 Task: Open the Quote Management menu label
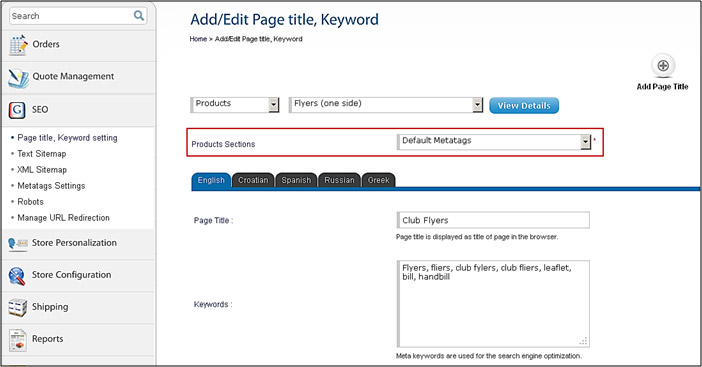point(73,77)
